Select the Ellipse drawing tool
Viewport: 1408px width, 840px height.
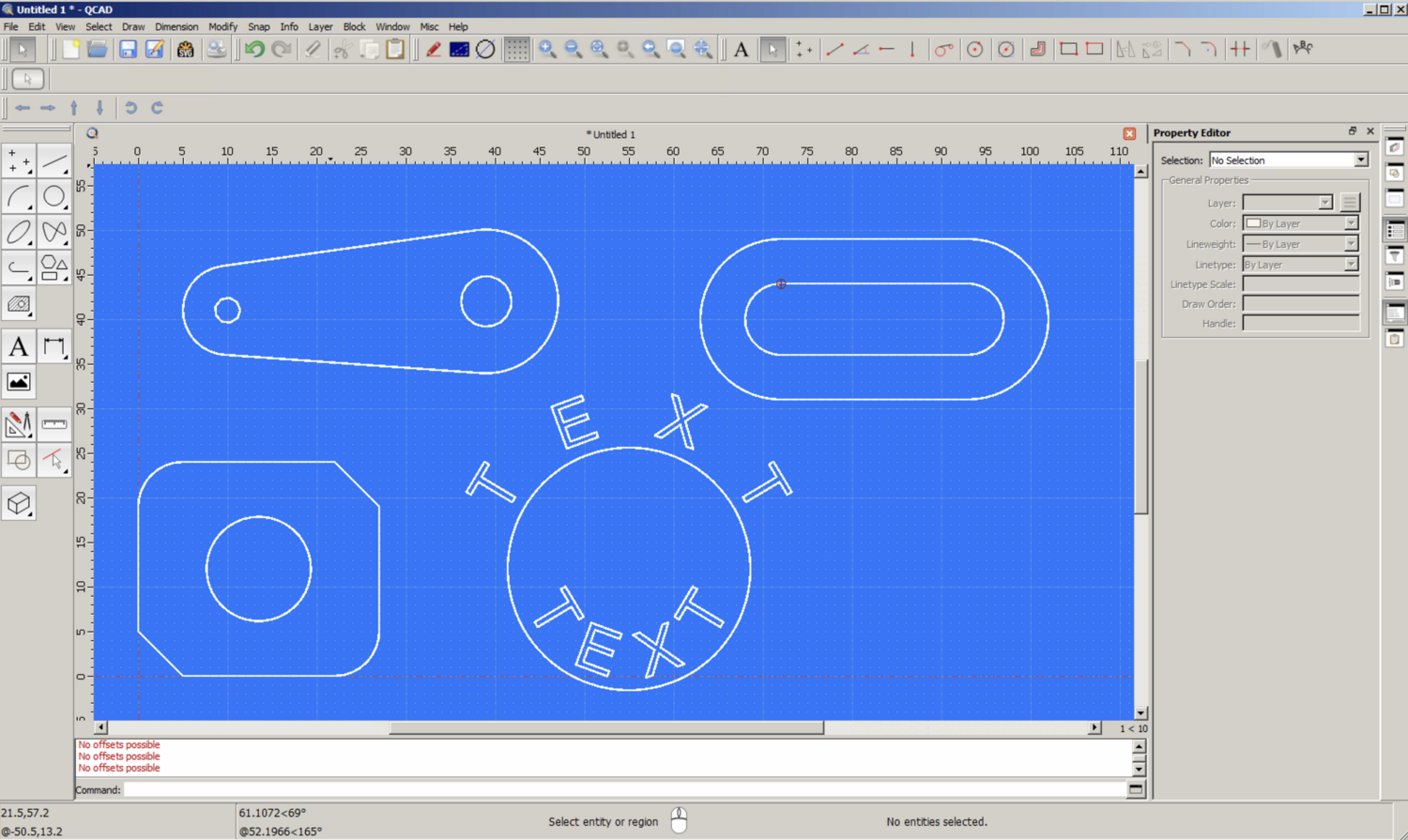[18, 232]
